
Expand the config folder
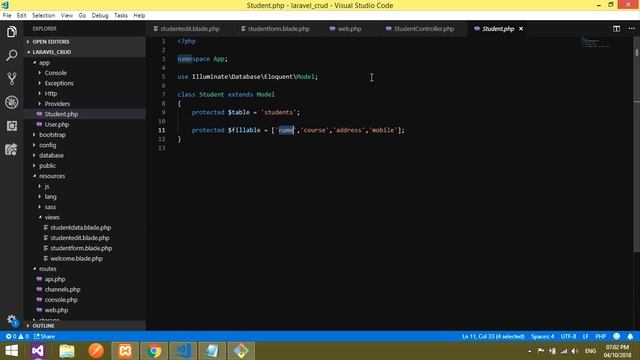(85, 145)
